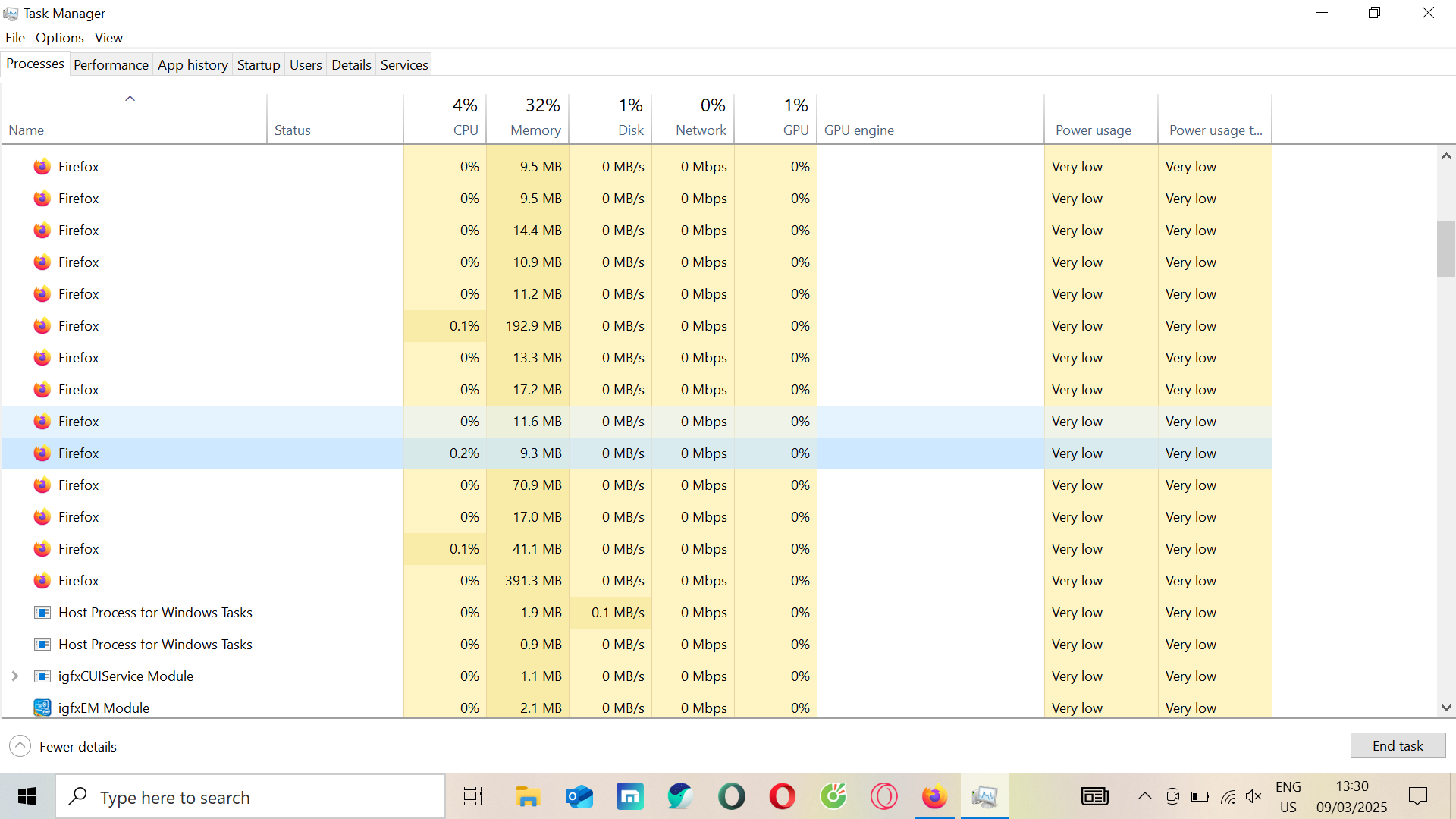
Task: Click Firefox icon on the 11.2 MB row
Action: click(x=42, y=293)
